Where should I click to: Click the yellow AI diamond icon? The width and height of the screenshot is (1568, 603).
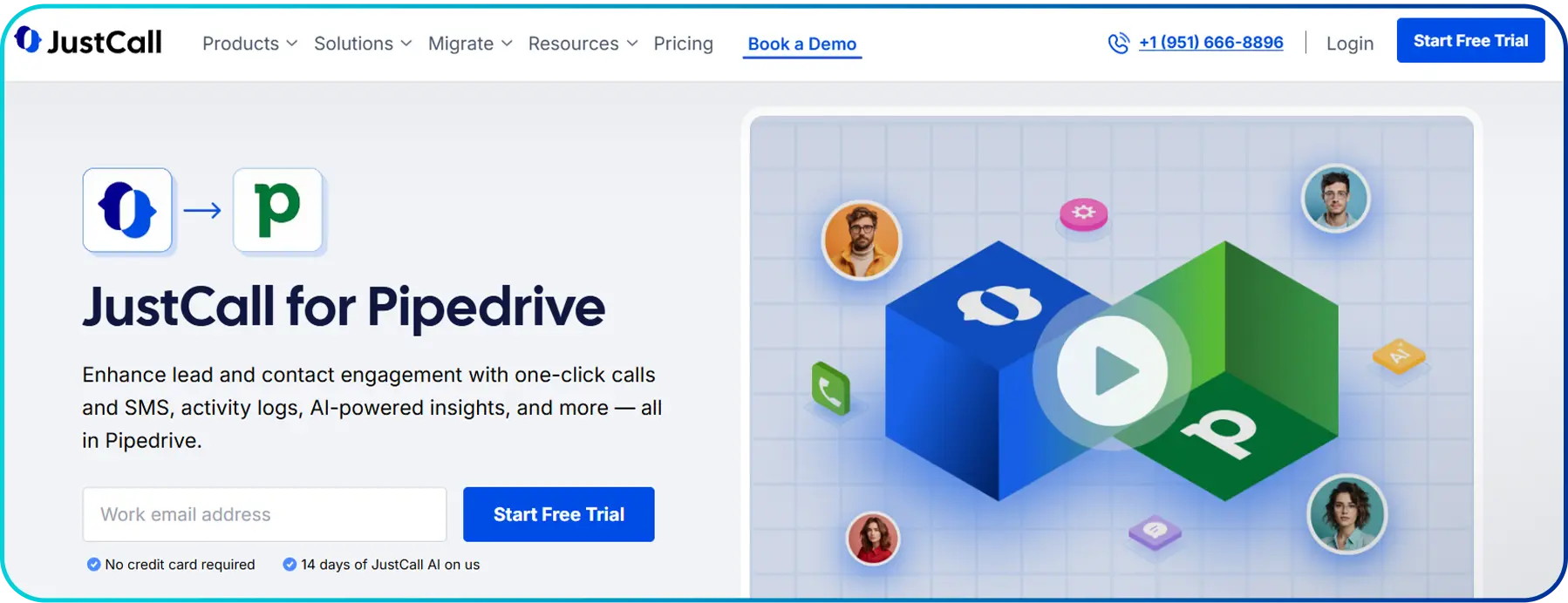point(1399,355)
